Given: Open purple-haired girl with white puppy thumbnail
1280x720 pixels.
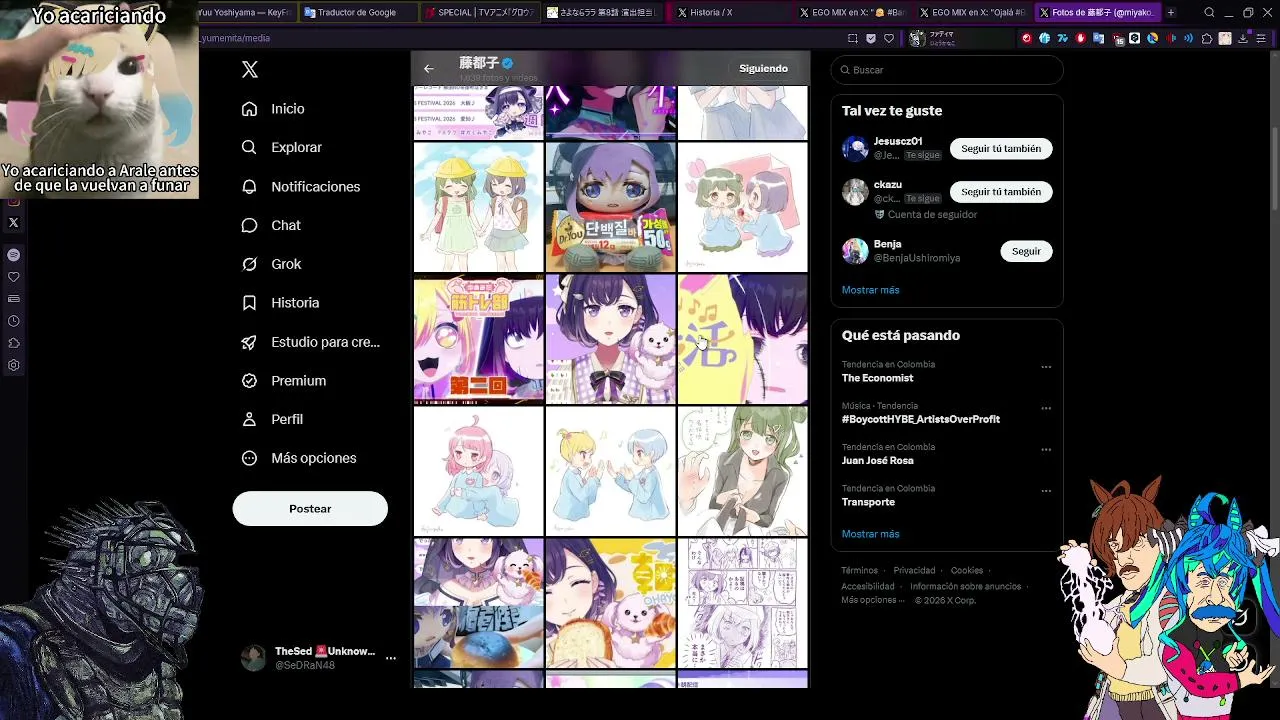Looking at the screenshot, I should [611, 339].
